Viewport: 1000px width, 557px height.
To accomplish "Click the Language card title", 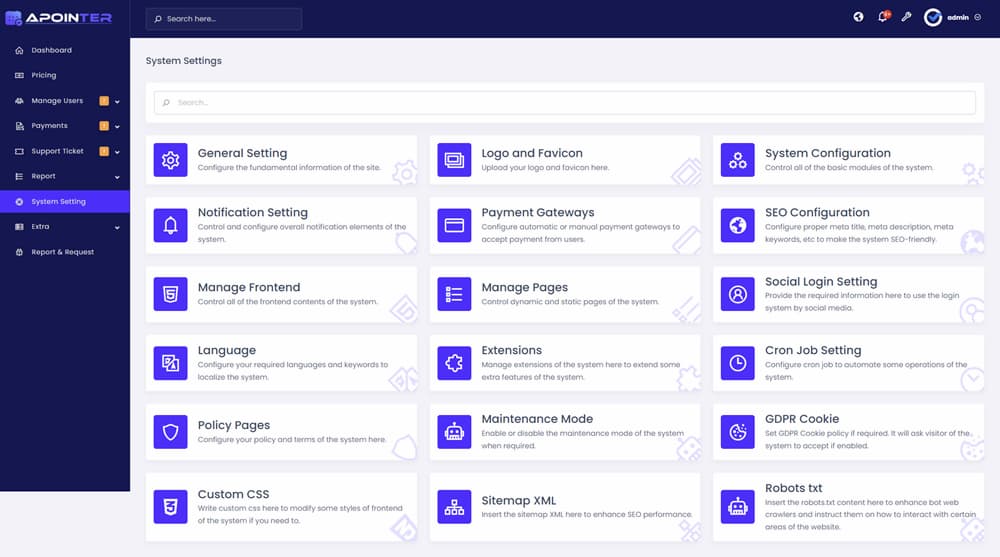I will (226, 350).
